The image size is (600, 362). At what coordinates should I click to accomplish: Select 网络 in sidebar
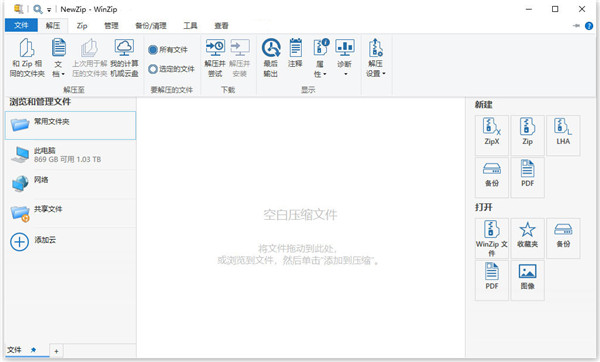point(70,184)
